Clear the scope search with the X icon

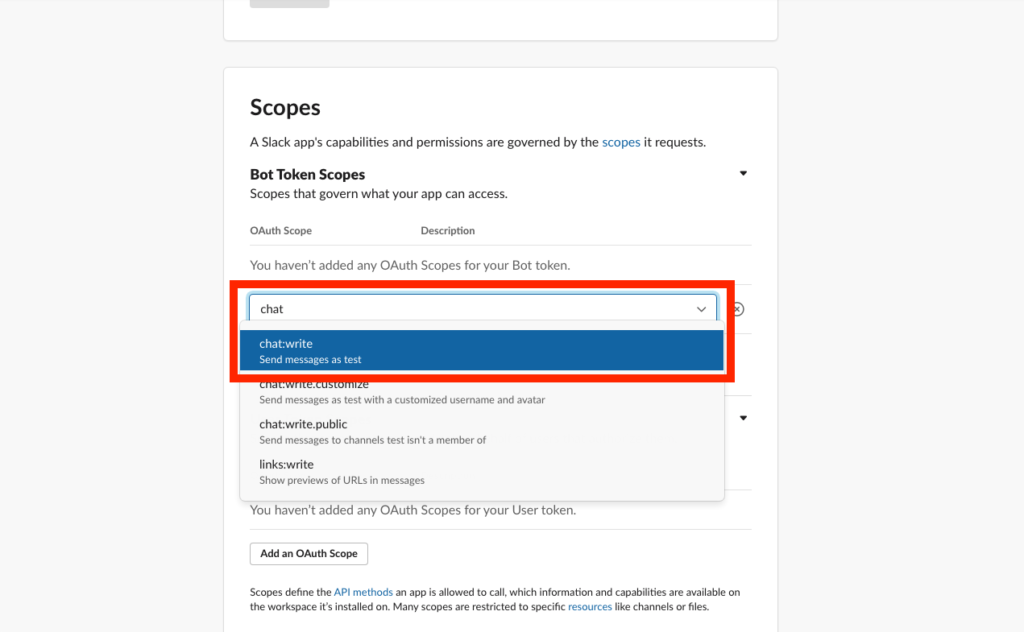(738, 309)
